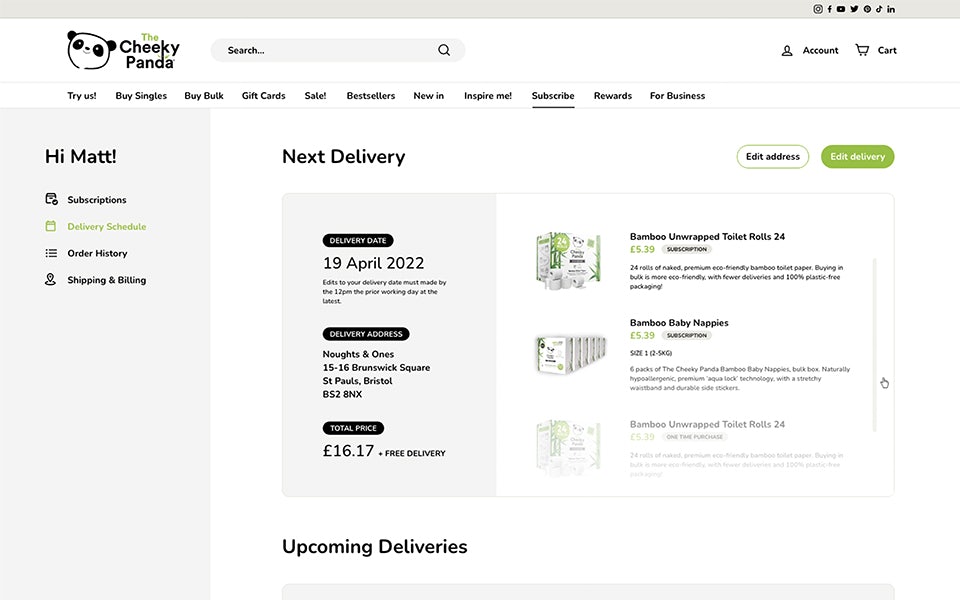Click Noughts & Ones address name
This screenshot has height=600, width=960.
click(358, 354)
